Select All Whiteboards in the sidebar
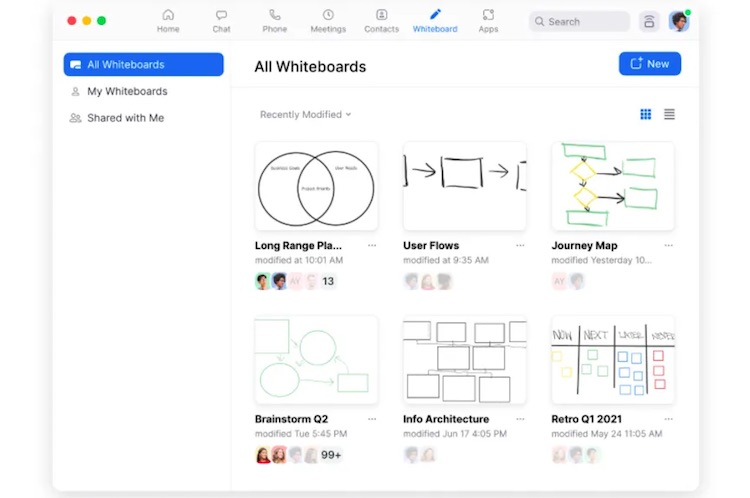This screenshot has height=498, width=750. 143,65
